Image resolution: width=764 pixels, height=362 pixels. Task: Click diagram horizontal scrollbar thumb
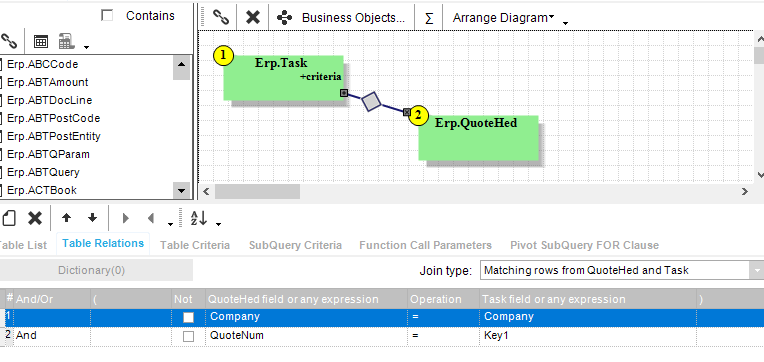pos(257,191)
